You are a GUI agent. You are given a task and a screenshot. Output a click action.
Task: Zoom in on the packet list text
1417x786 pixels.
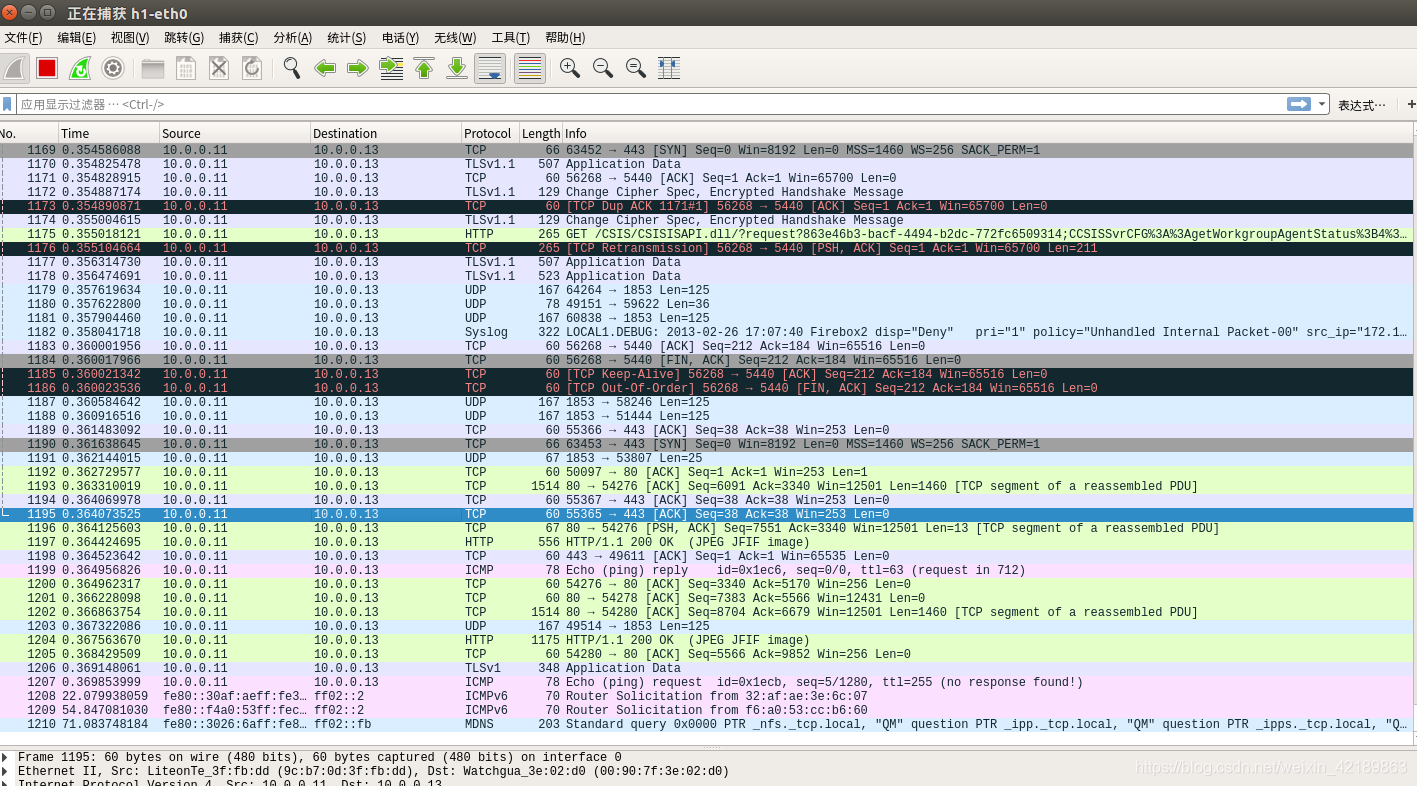click(569, 68)
